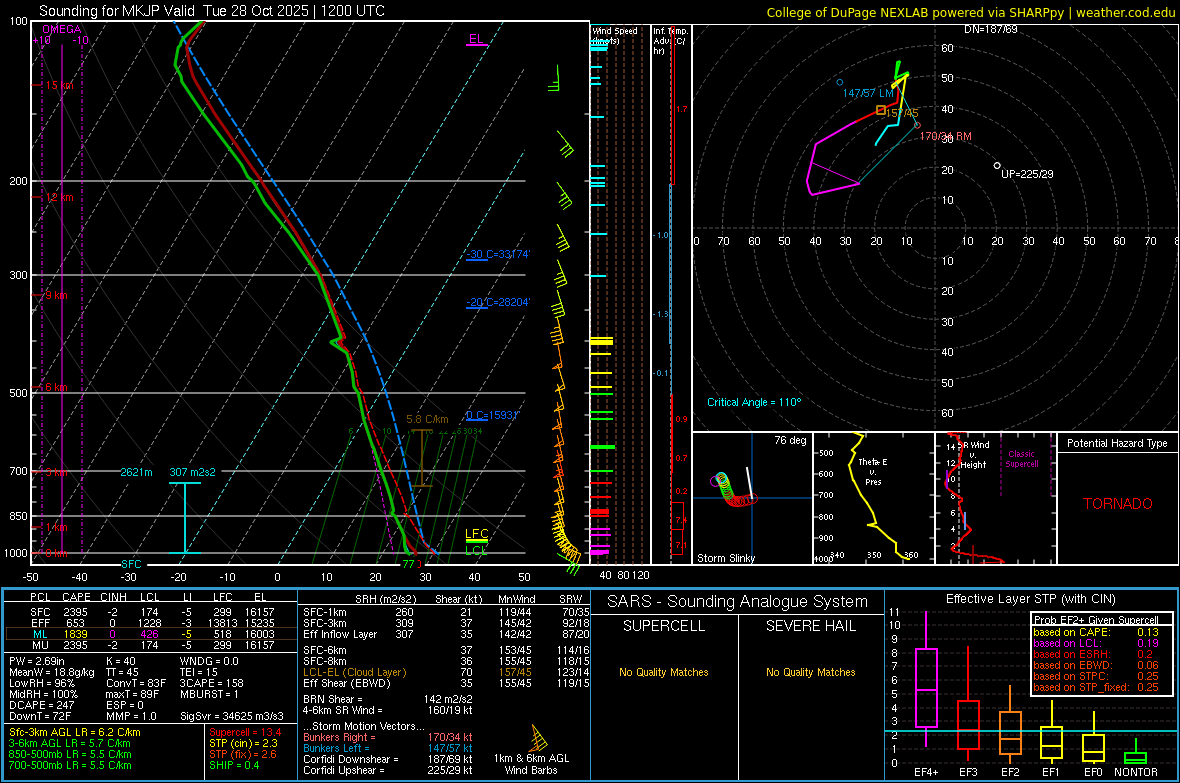This screenshot has height=783, width=1180.
Task: Click the green NONTOR box plot
Action: (1135, 757)
